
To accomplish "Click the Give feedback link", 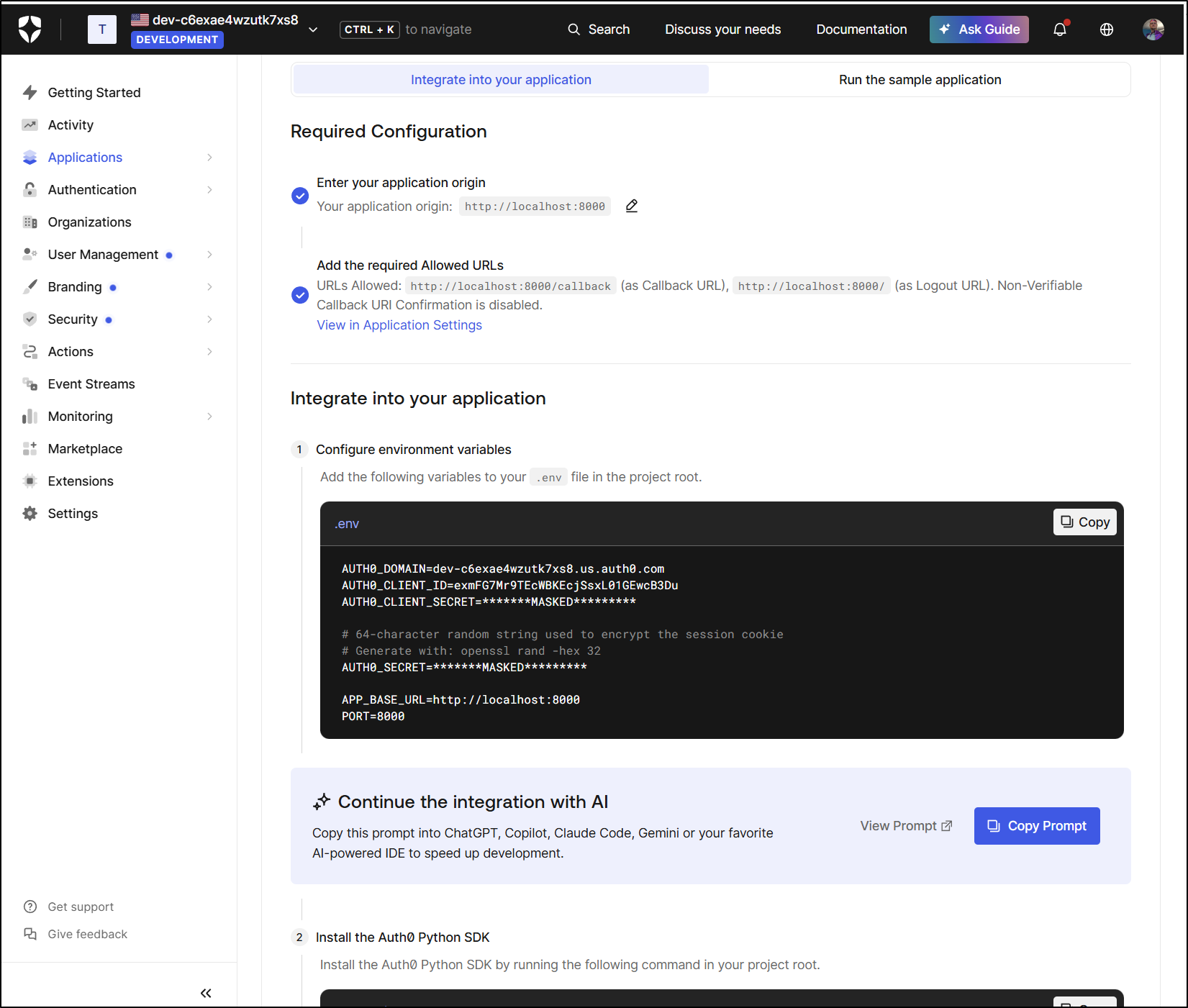I will (x=87, y=935).
